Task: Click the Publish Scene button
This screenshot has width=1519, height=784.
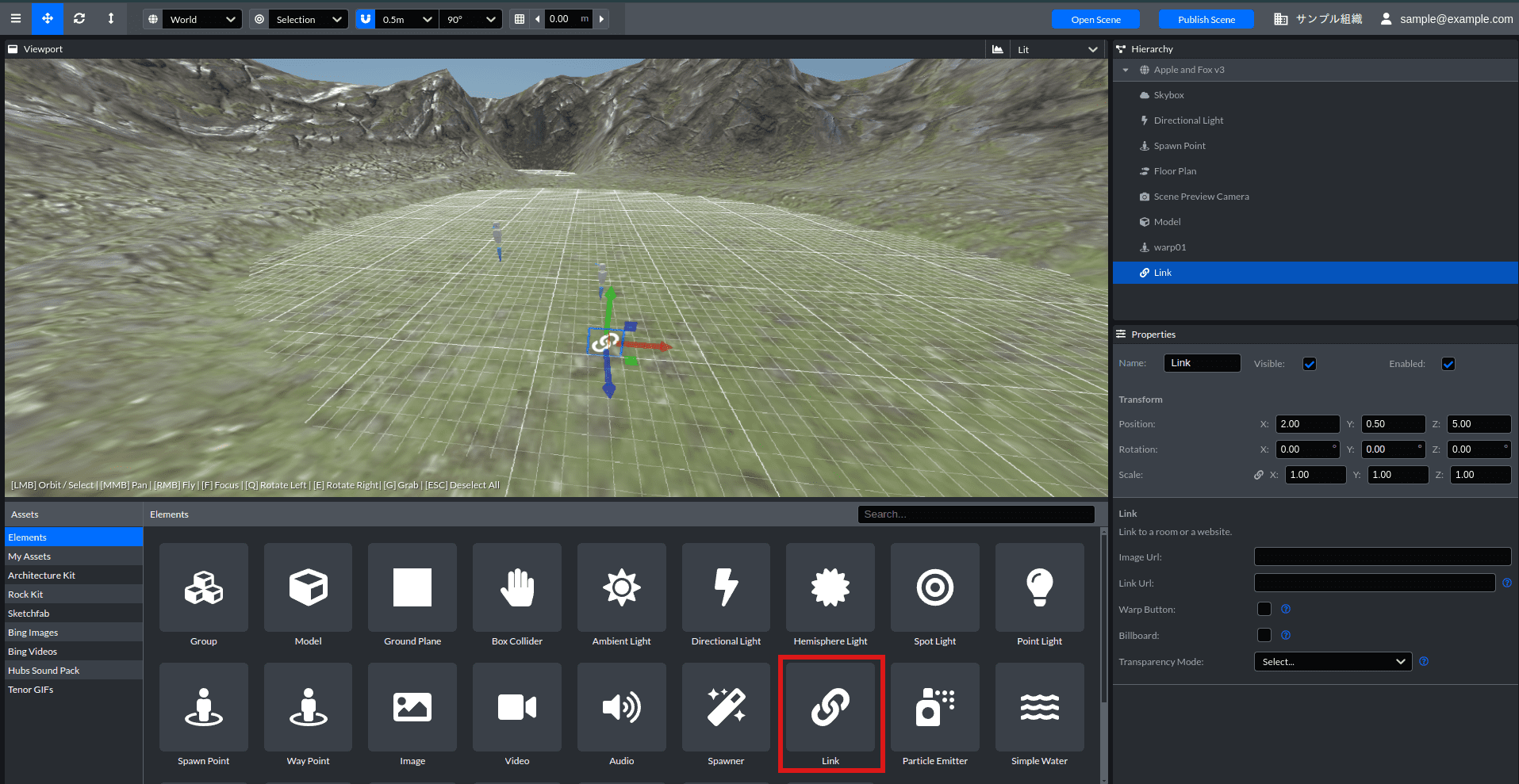Action: tap(1206, 19)
